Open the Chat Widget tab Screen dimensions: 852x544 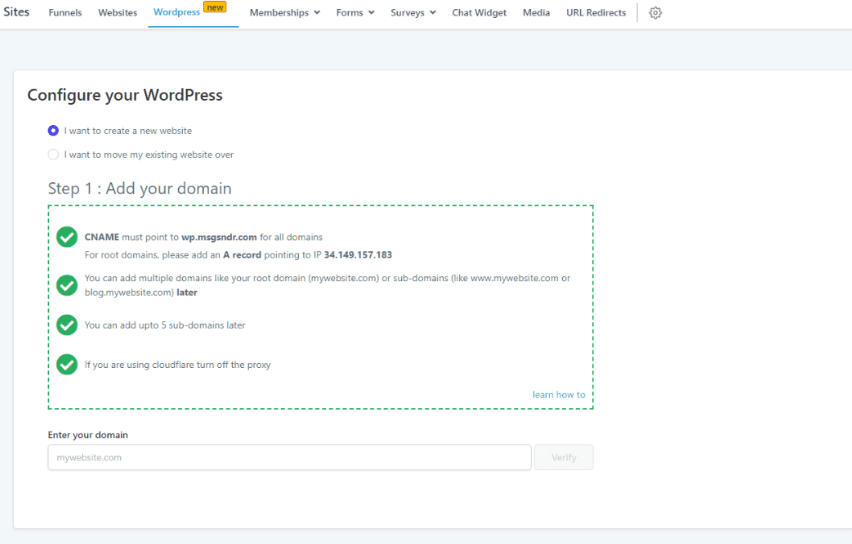click(479, 12)
